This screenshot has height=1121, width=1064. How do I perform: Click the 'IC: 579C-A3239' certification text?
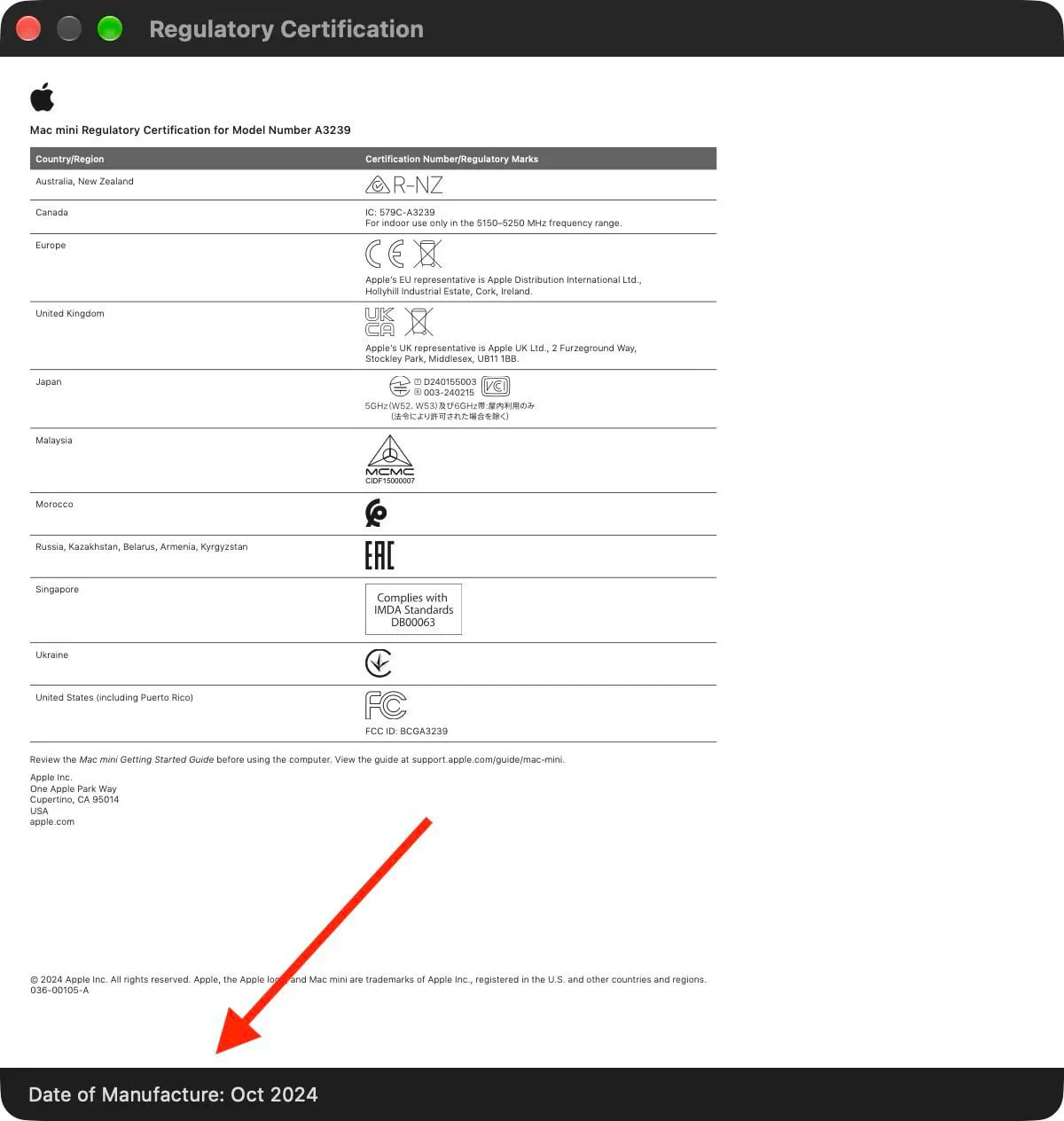click(x=401, y=213)
